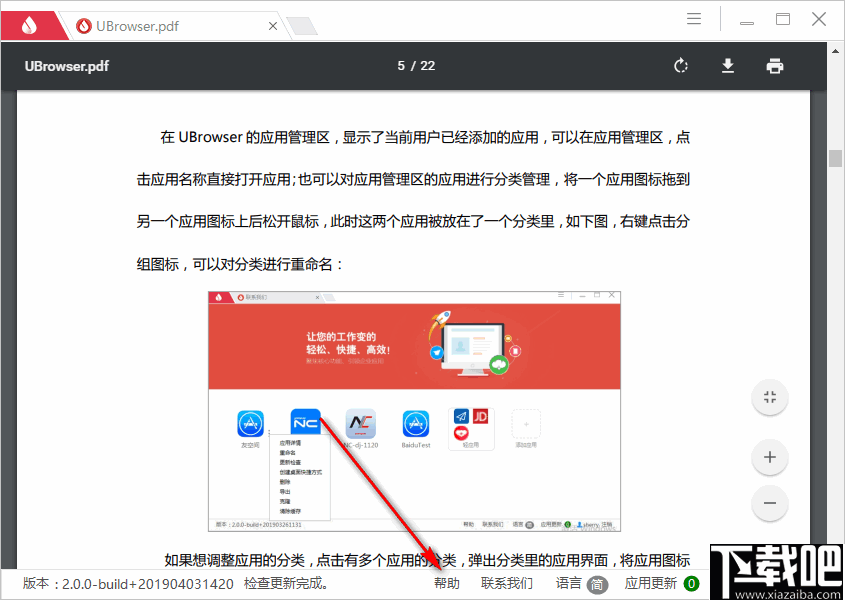Toggle the 语言 language switch to 简
The image size is (845, 600).
596,584
